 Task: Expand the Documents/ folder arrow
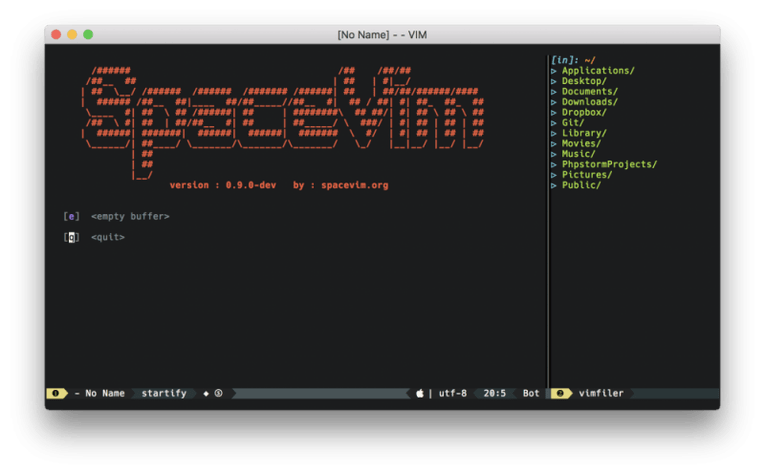[x=554, y=92]
